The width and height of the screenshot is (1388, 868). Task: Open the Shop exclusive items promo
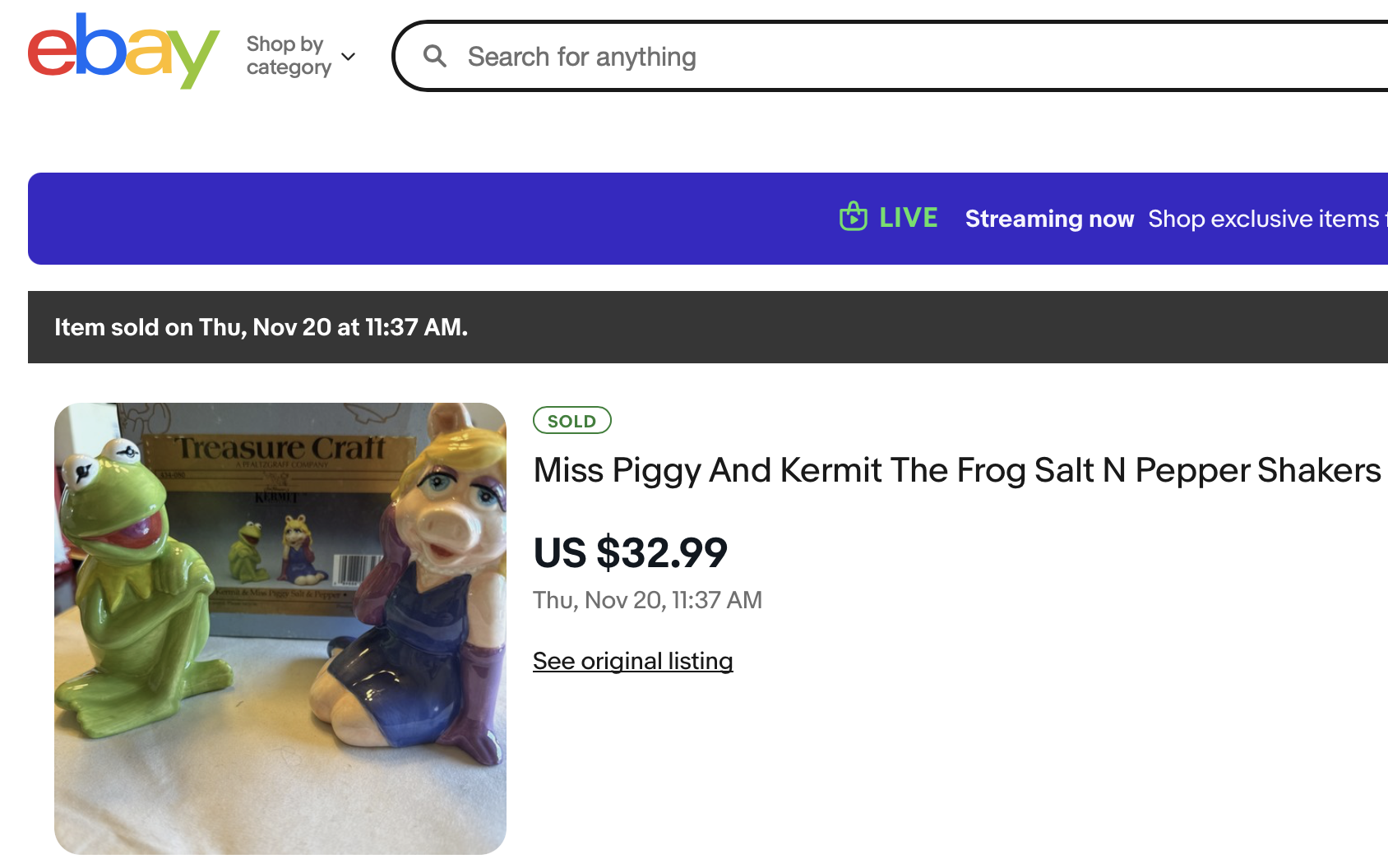pyautogui.click(x=1265, y=219)
